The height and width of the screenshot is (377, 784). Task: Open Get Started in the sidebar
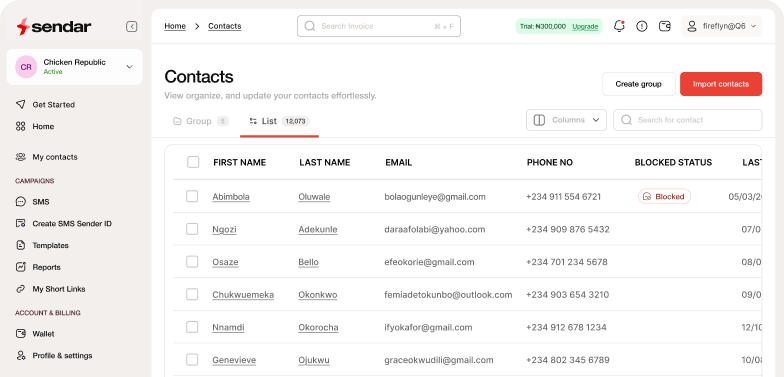[x=54, y=104]
